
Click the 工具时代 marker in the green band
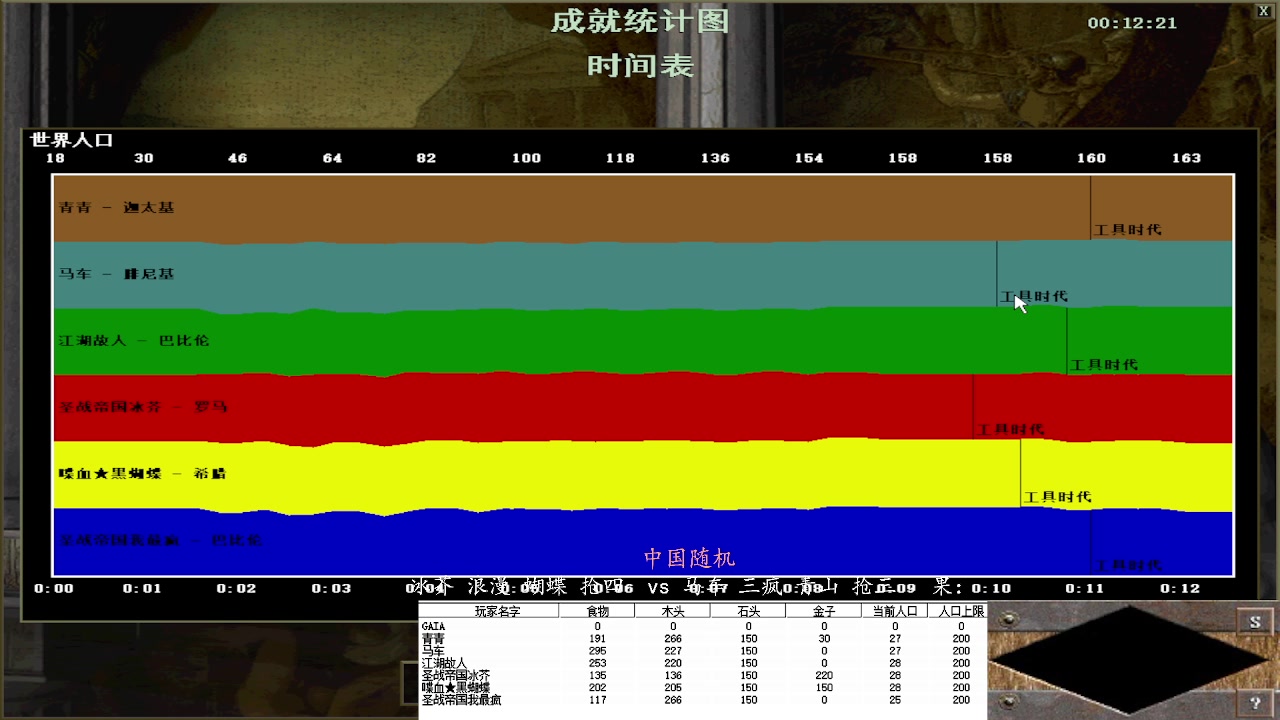[1104, 365]
